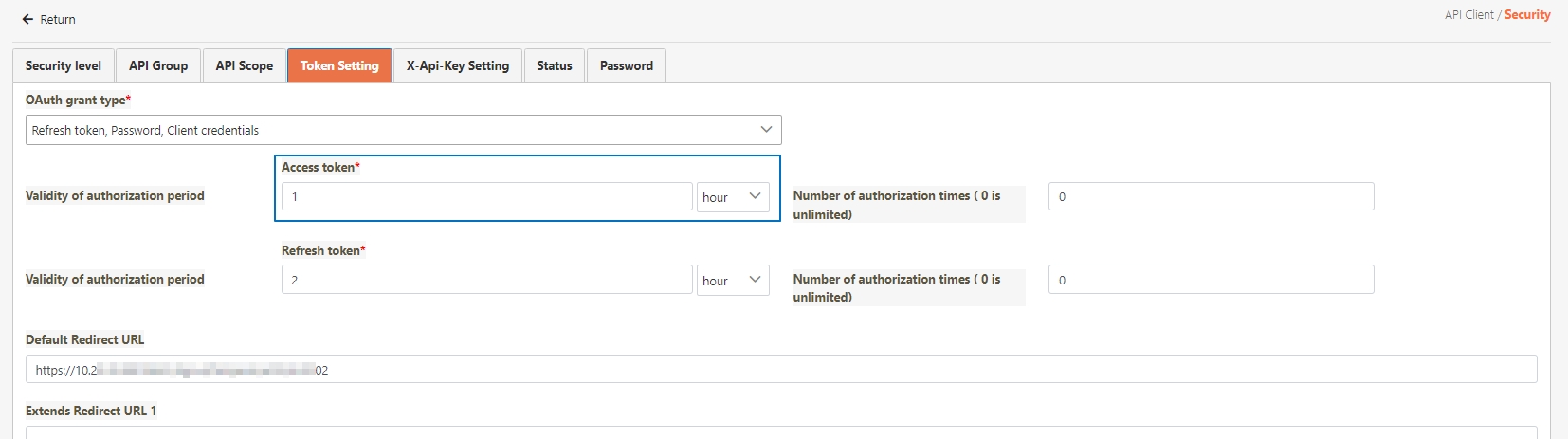Expand the OAuth grant type dropdown
Image resolution: width=1568 pixels, height=439 pixels.
(403, 130)
